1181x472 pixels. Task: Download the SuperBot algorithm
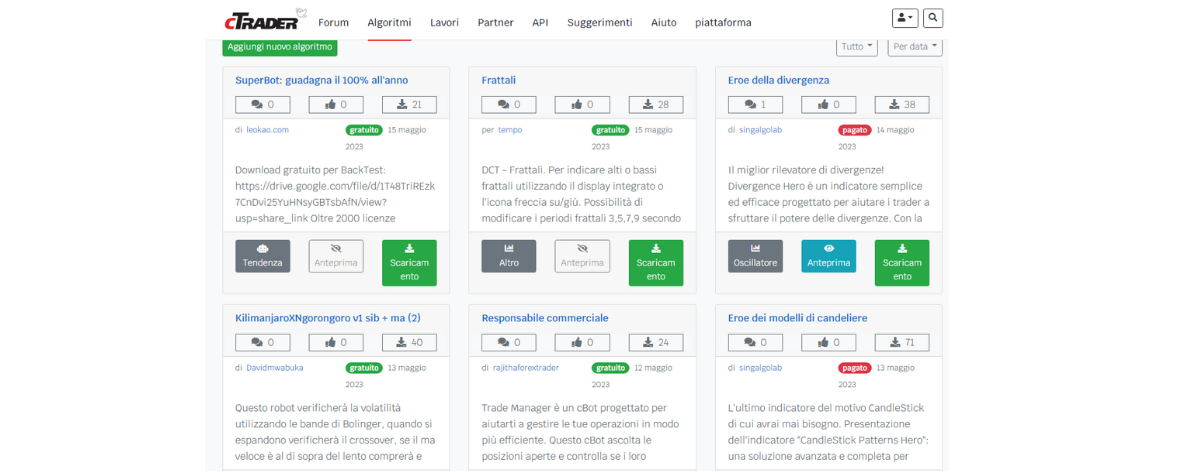pos(409,263)
